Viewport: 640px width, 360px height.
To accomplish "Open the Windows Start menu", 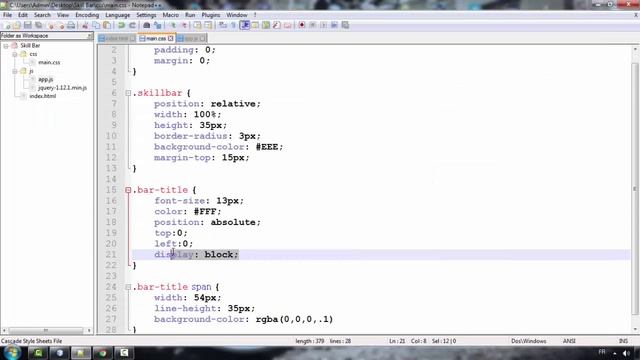I will click(x=12, y=353).
